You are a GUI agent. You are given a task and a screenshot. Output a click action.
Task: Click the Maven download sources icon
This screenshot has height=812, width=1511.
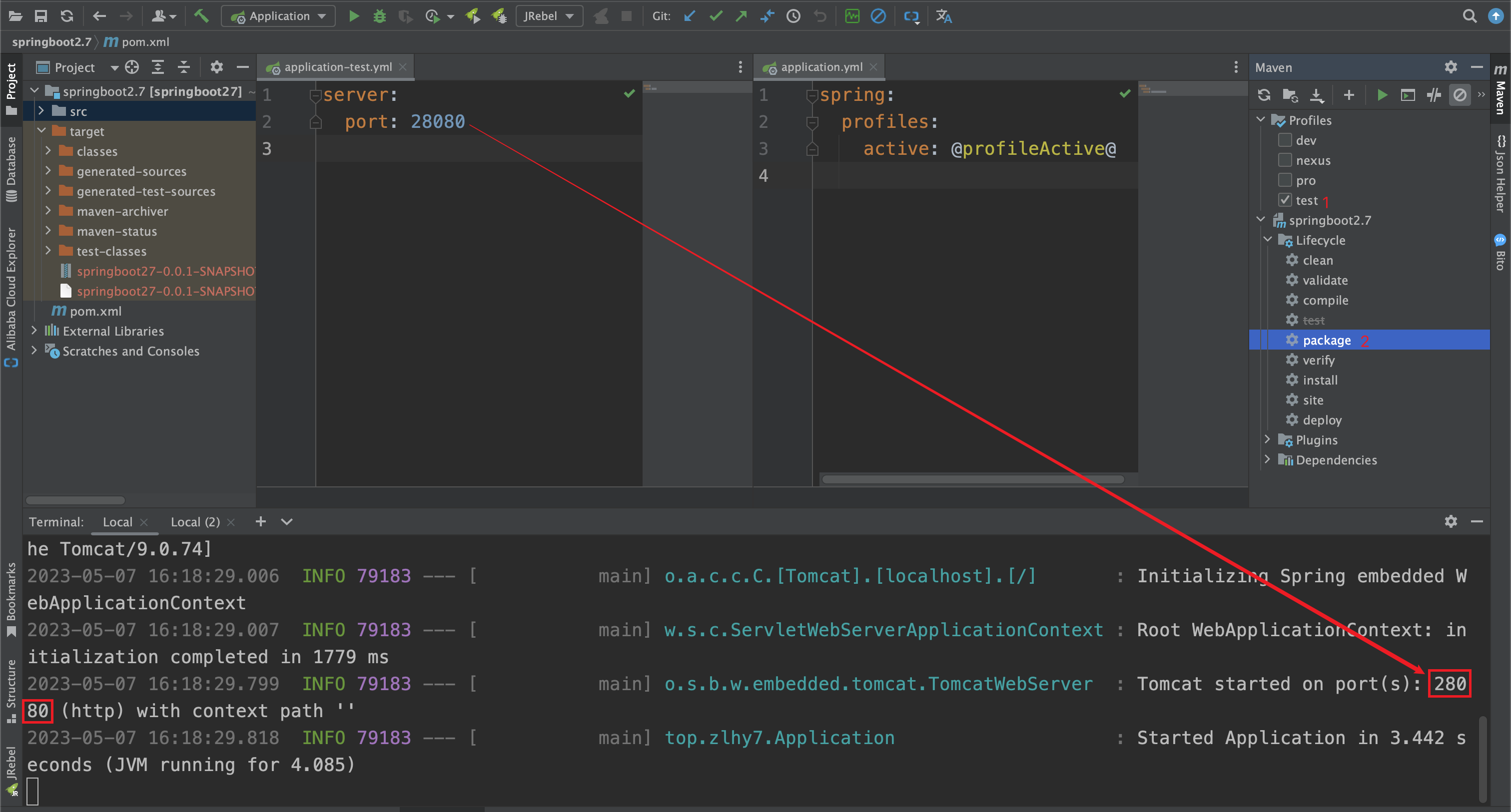tap(1317, 95)
